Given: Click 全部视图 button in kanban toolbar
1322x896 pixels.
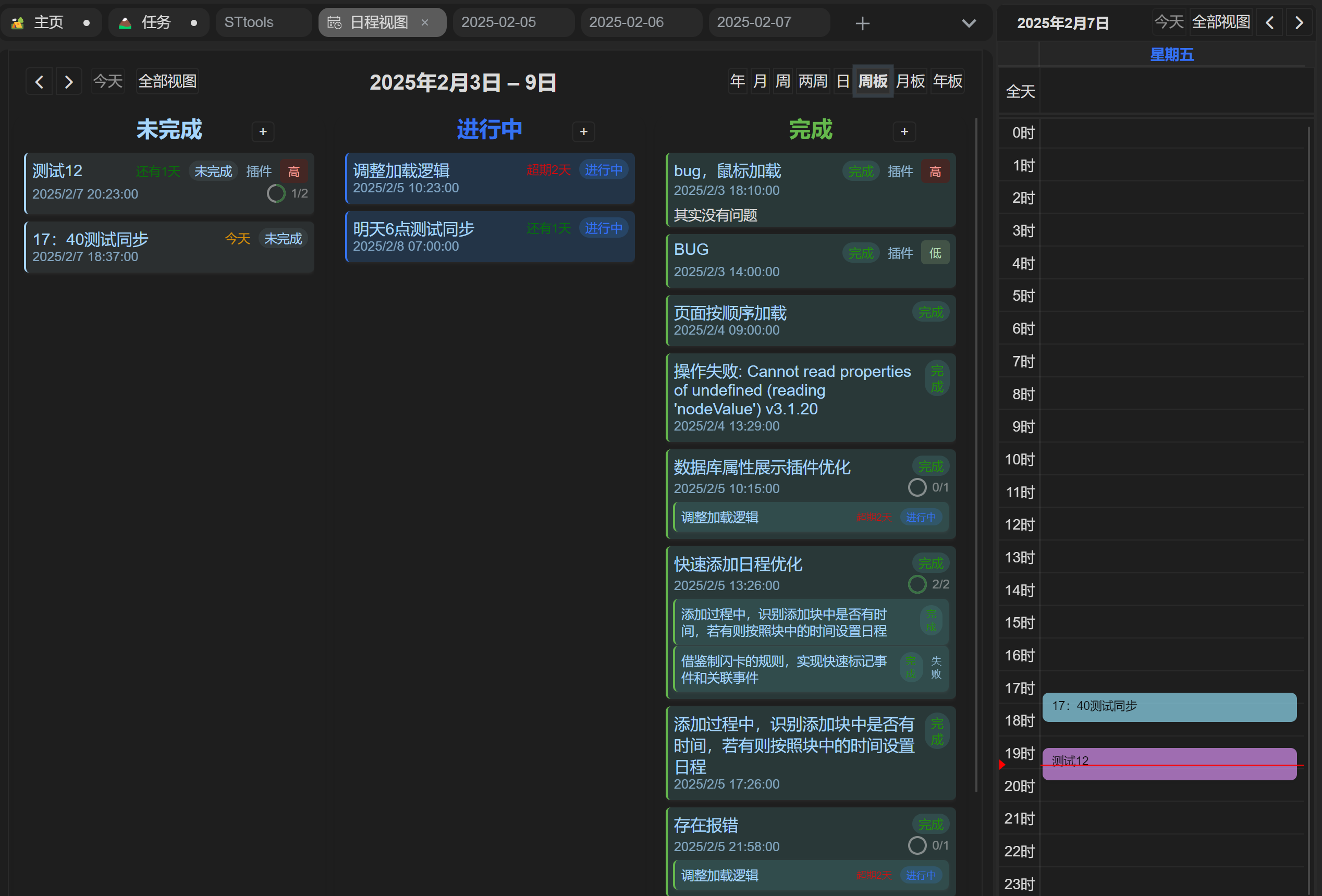Looking at the screenshot, I should [167, 81].
